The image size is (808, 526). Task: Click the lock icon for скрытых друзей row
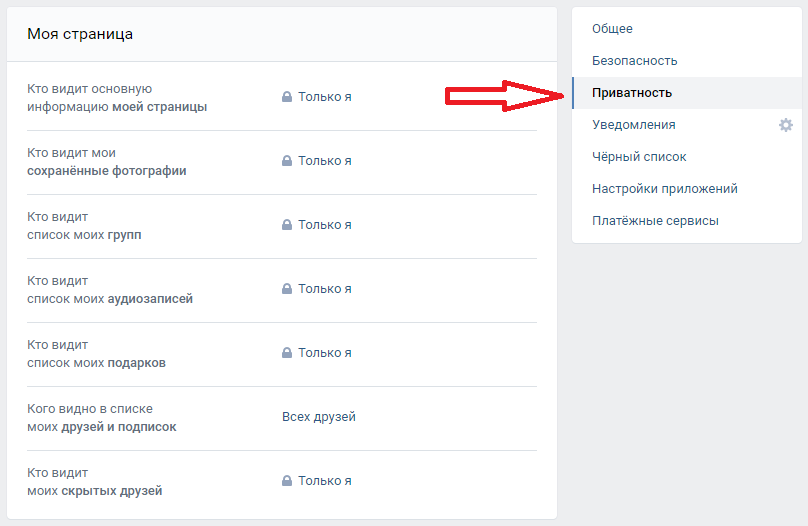point(287,481)
